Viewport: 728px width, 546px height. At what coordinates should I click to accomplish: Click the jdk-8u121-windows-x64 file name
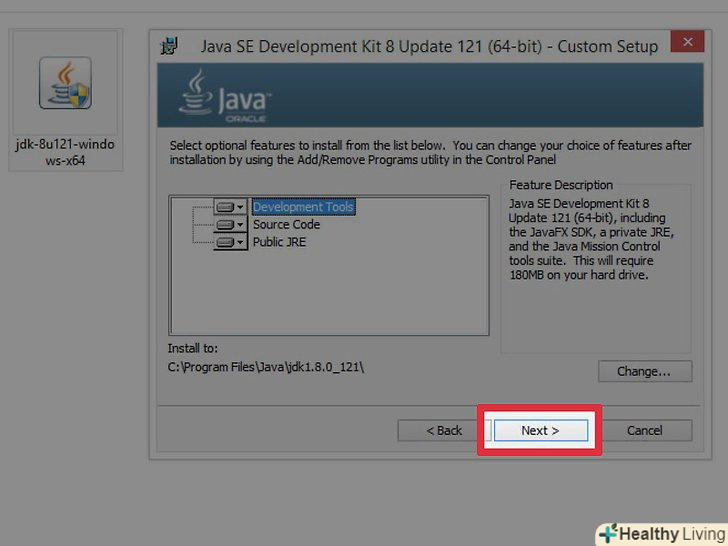tap(65, 152)
